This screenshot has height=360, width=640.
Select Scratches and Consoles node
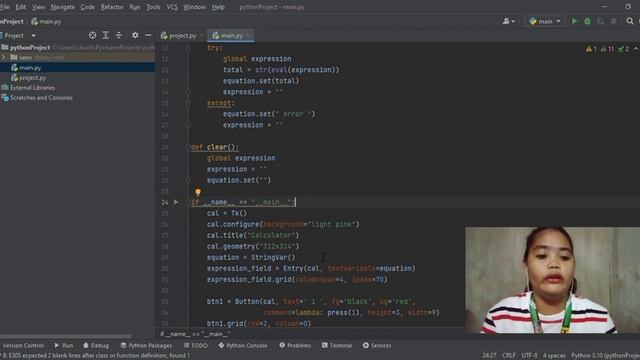click(x=41, y=98)
